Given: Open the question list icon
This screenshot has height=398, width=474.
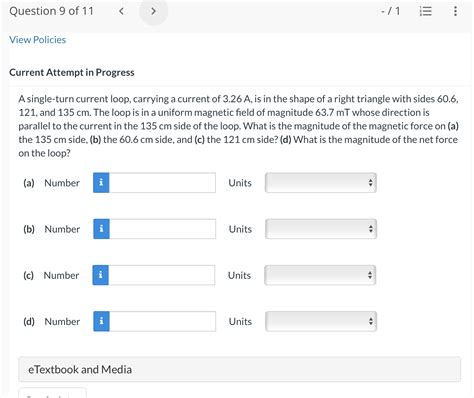Looking at the screenshot, I should 425,11.
